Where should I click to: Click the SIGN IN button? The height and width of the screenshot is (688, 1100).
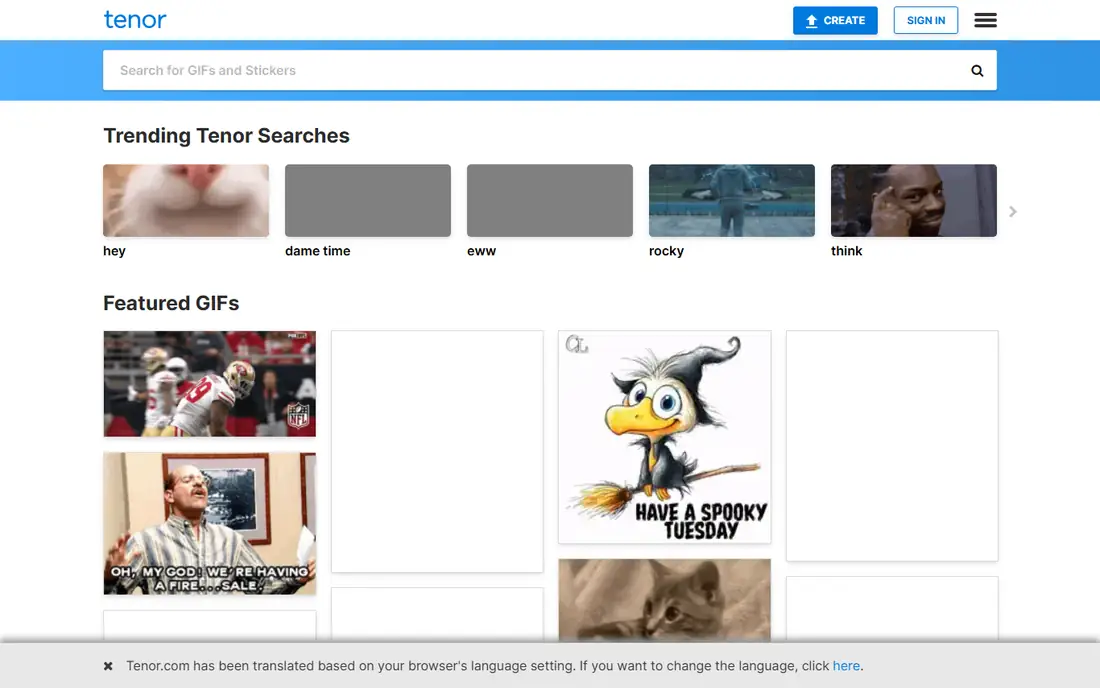[925, 20]
